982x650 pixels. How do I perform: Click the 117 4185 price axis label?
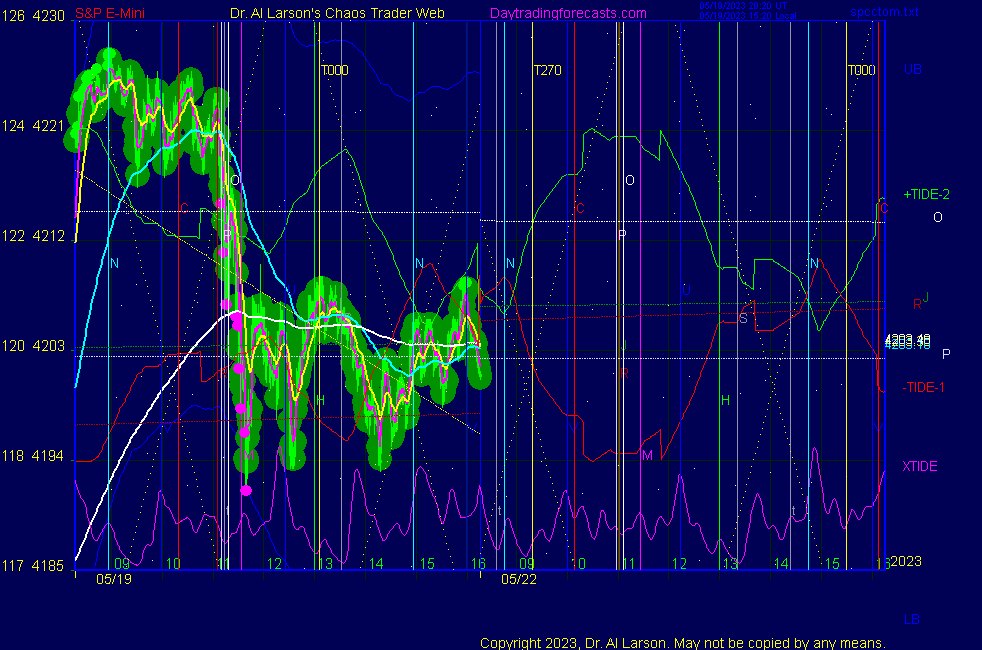33,565
